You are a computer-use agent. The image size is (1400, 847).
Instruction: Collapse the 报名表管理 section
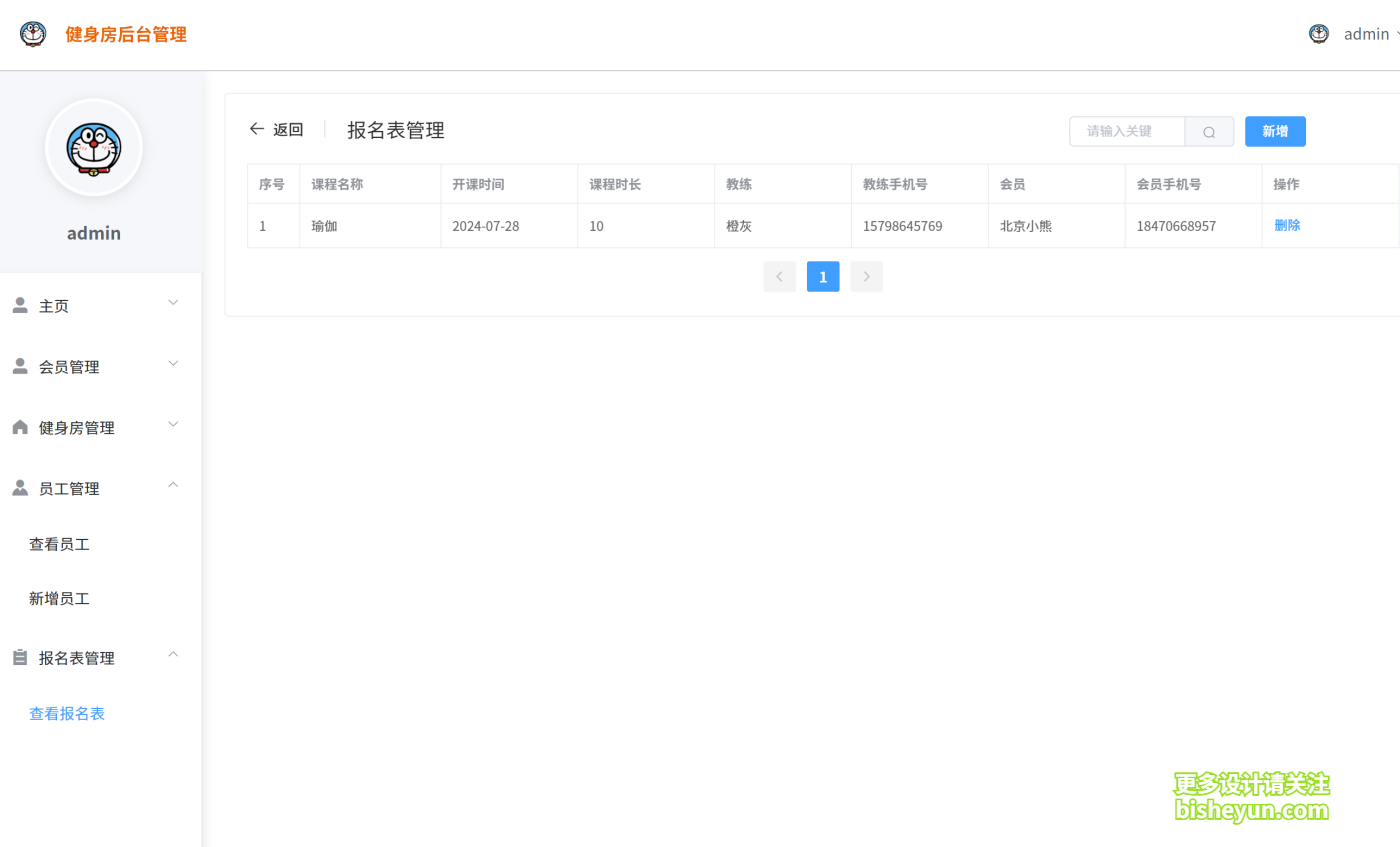coord(172,655)
